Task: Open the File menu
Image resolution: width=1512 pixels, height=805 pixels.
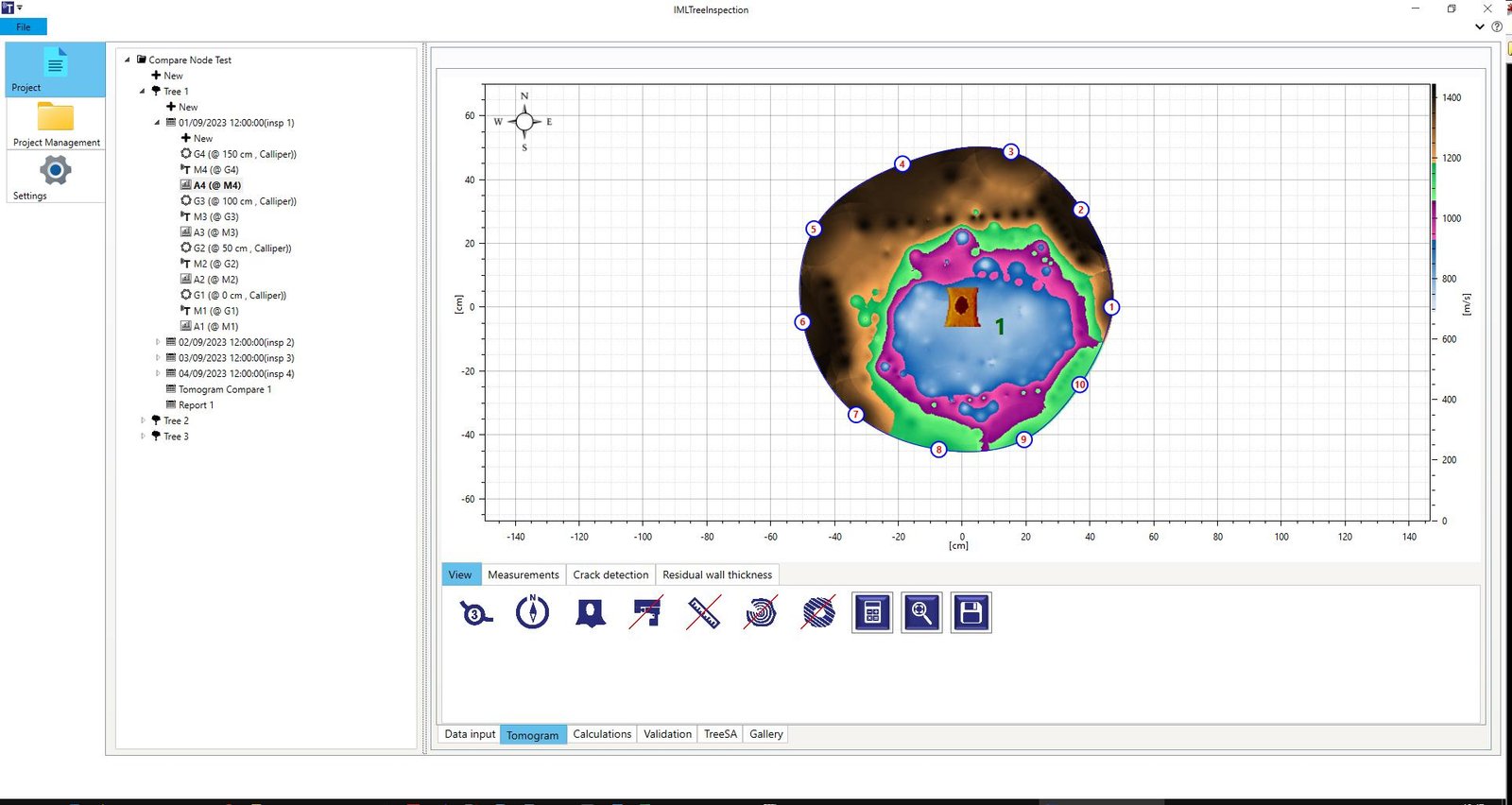Action: click(24, 27)
